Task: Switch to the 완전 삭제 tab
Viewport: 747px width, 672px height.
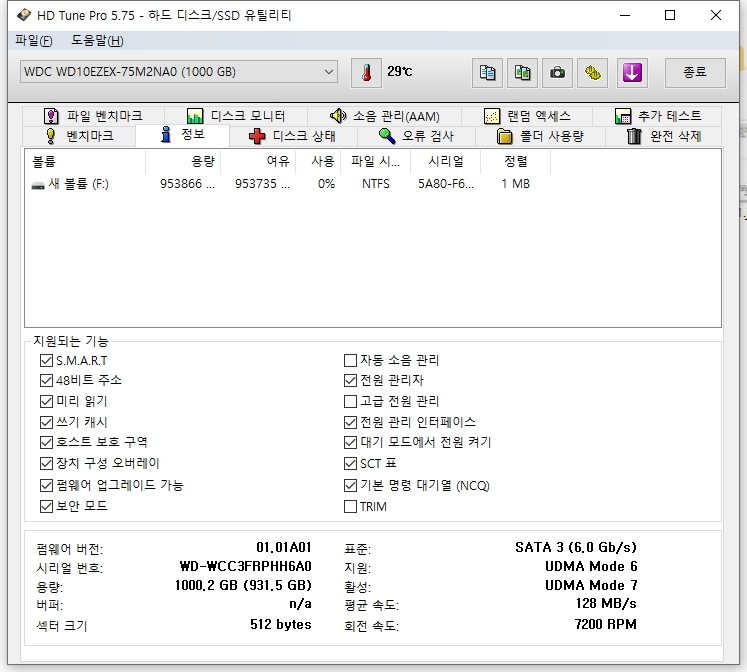Action: click(x=664, y=136)
